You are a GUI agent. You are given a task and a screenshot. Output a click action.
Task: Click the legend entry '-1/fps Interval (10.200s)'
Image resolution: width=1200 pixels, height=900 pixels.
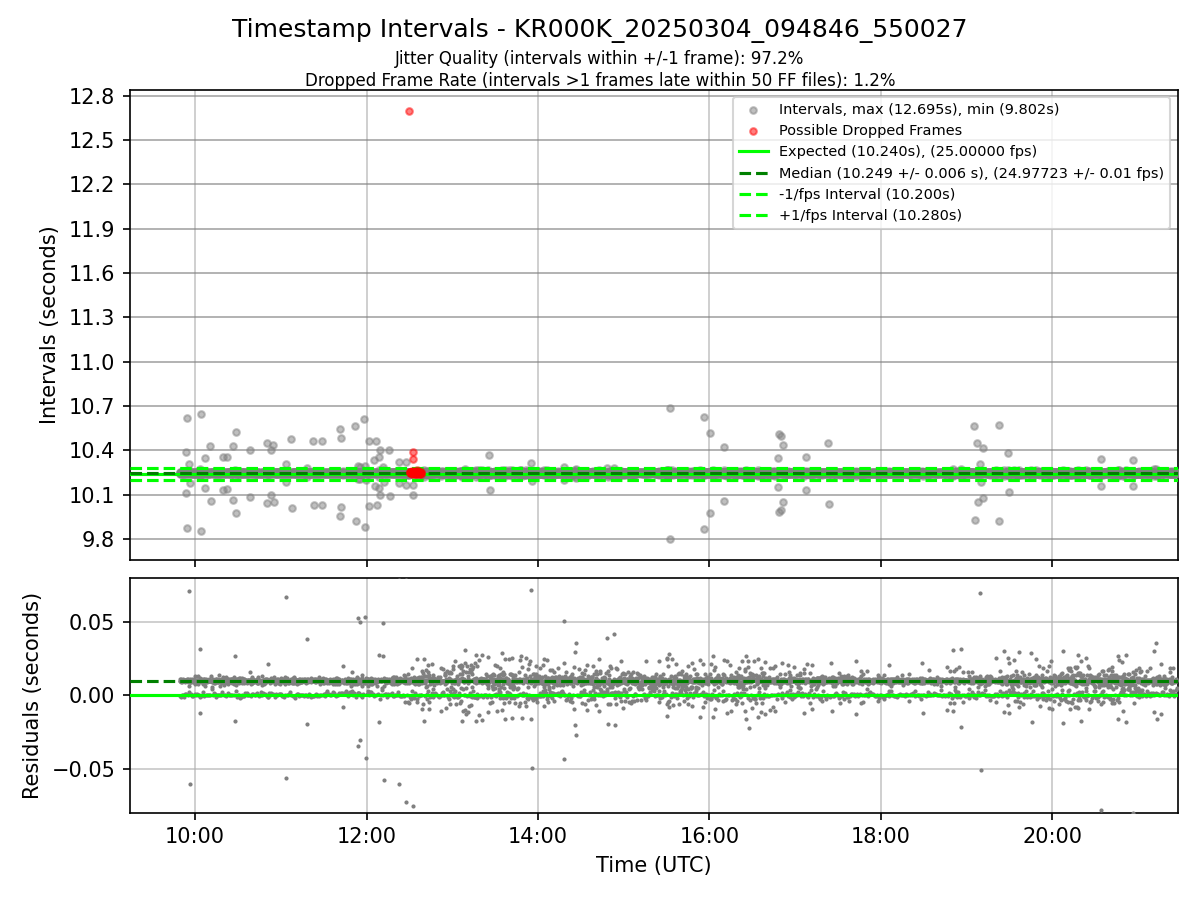point(866,193)
